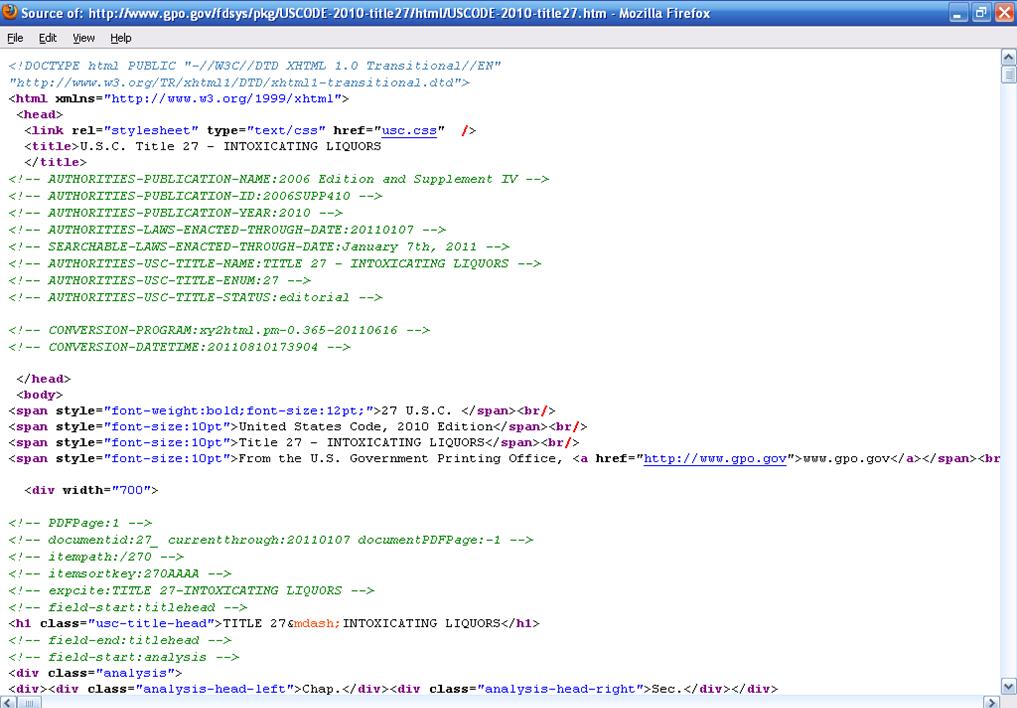1017x708 pixels.
Task: Minimize the source viewer window
Action: 959,13
